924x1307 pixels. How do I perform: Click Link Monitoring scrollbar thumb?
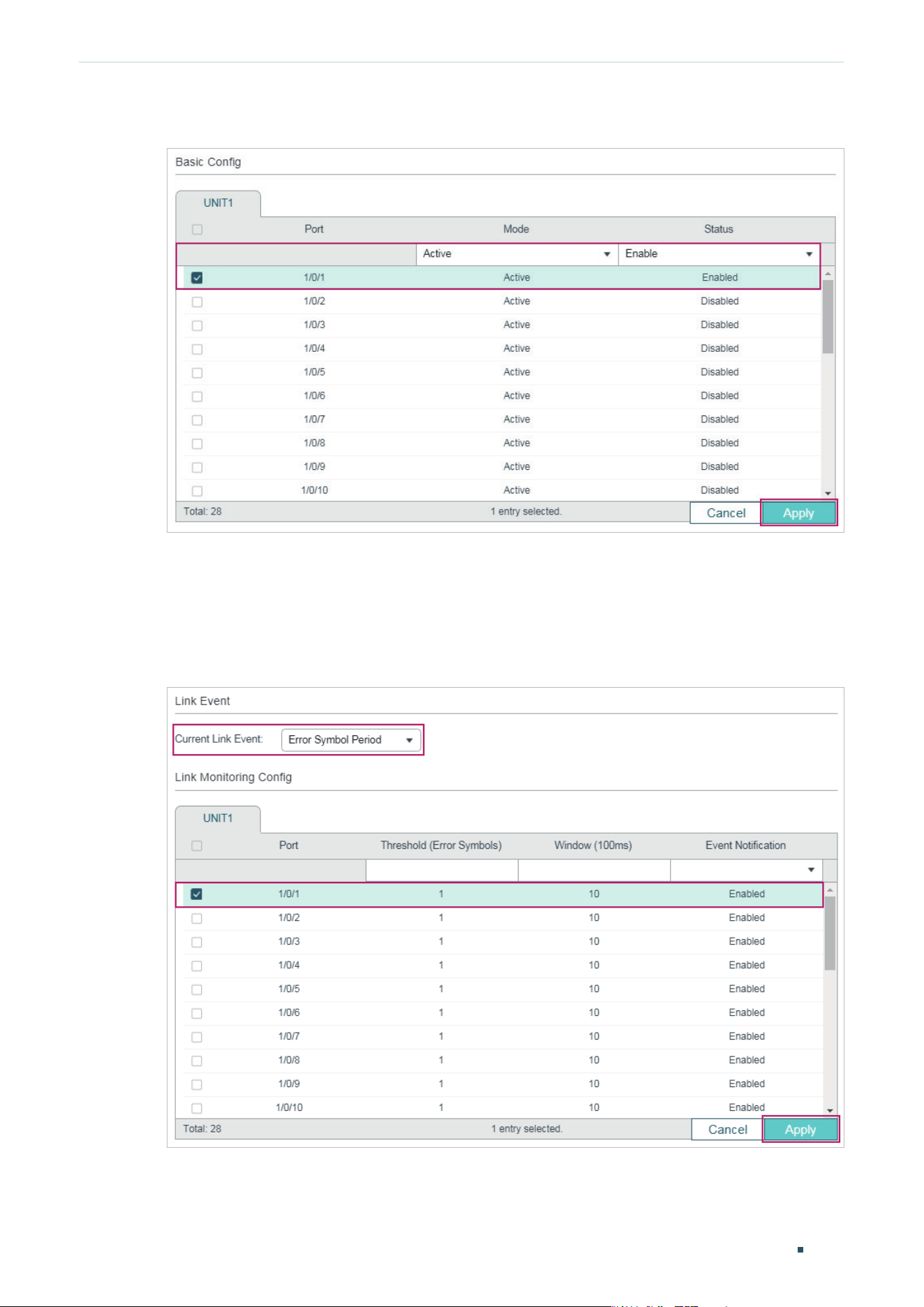click(830, 933)
